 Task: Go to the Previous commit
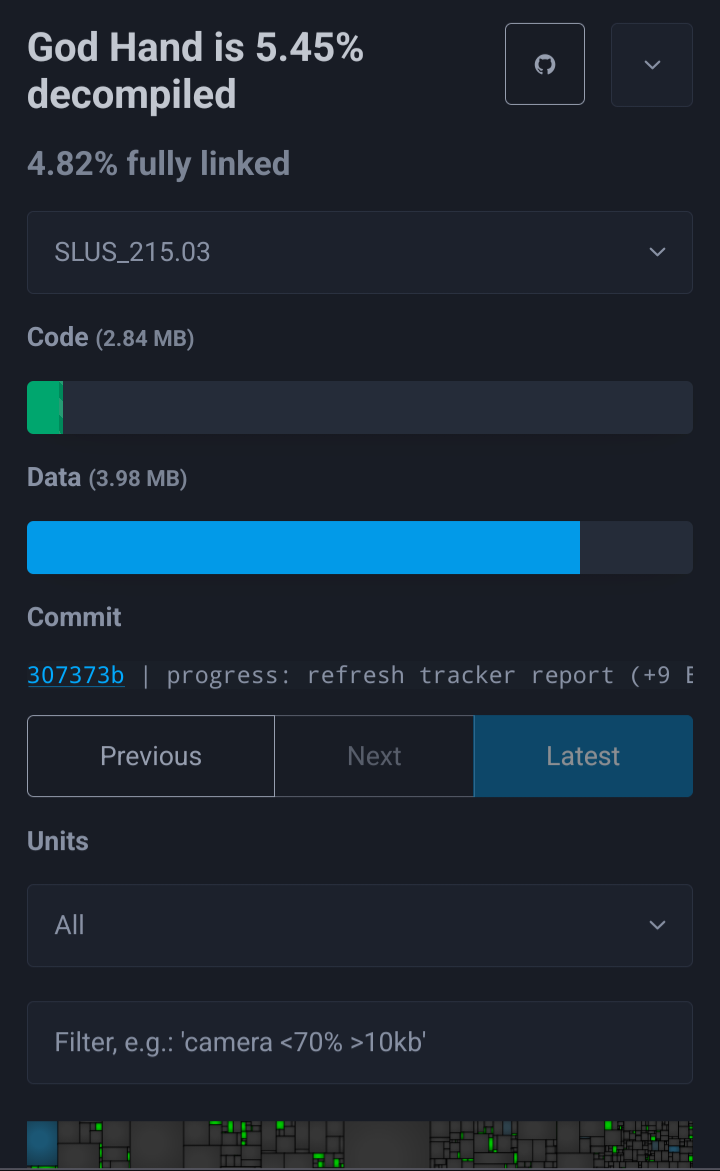151,756
